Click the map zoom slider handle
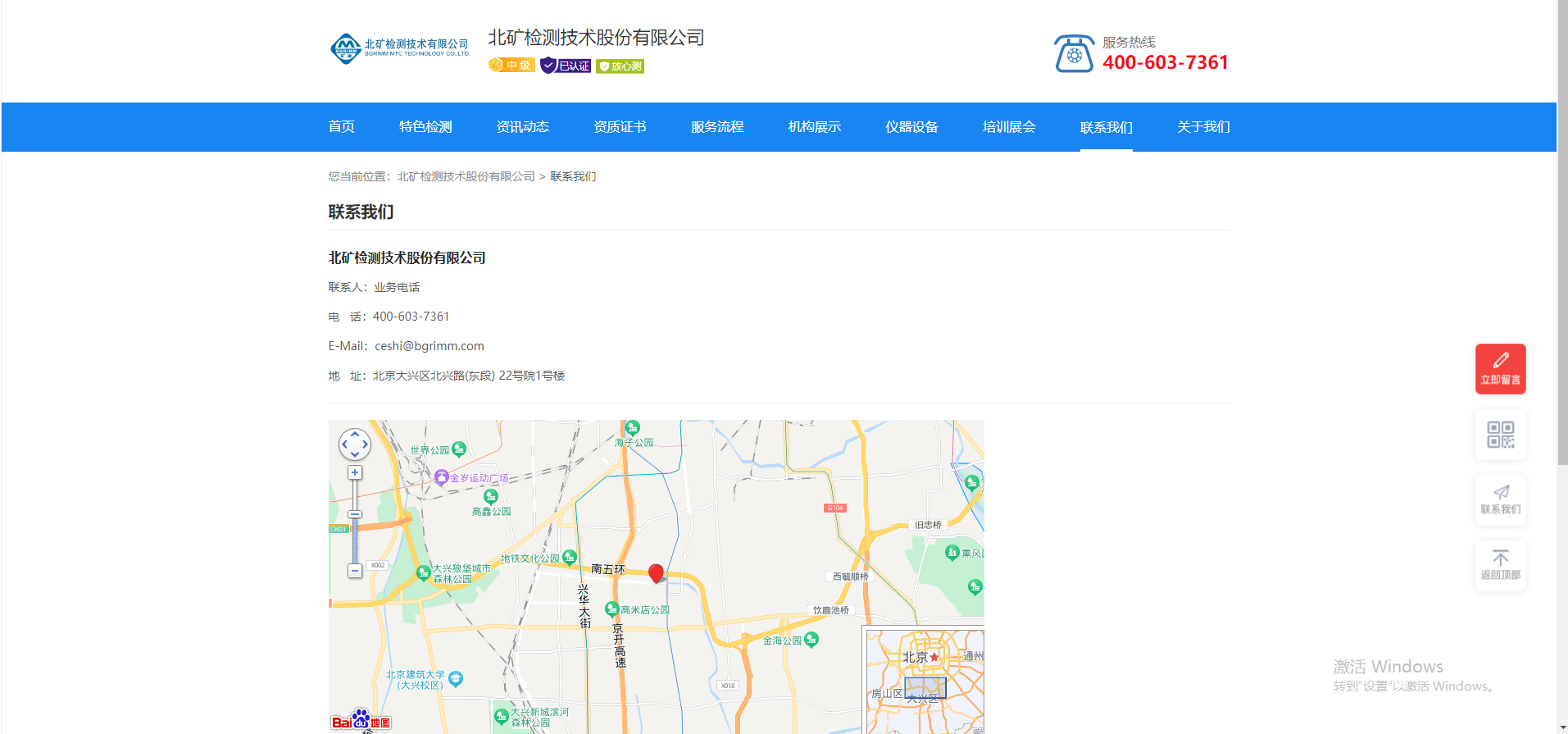Viewport: 1568px width, 734px height. (355, 514)
